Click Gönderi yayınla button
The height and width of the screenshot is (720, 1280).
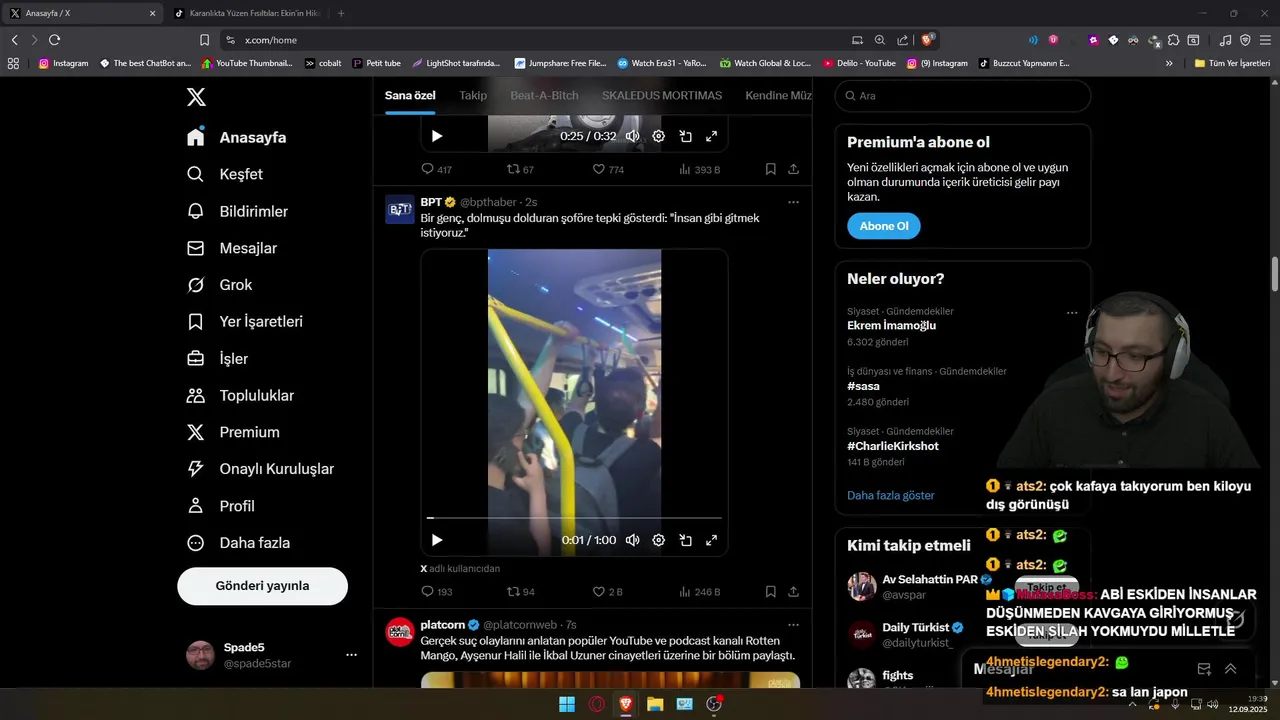(263, 586)
